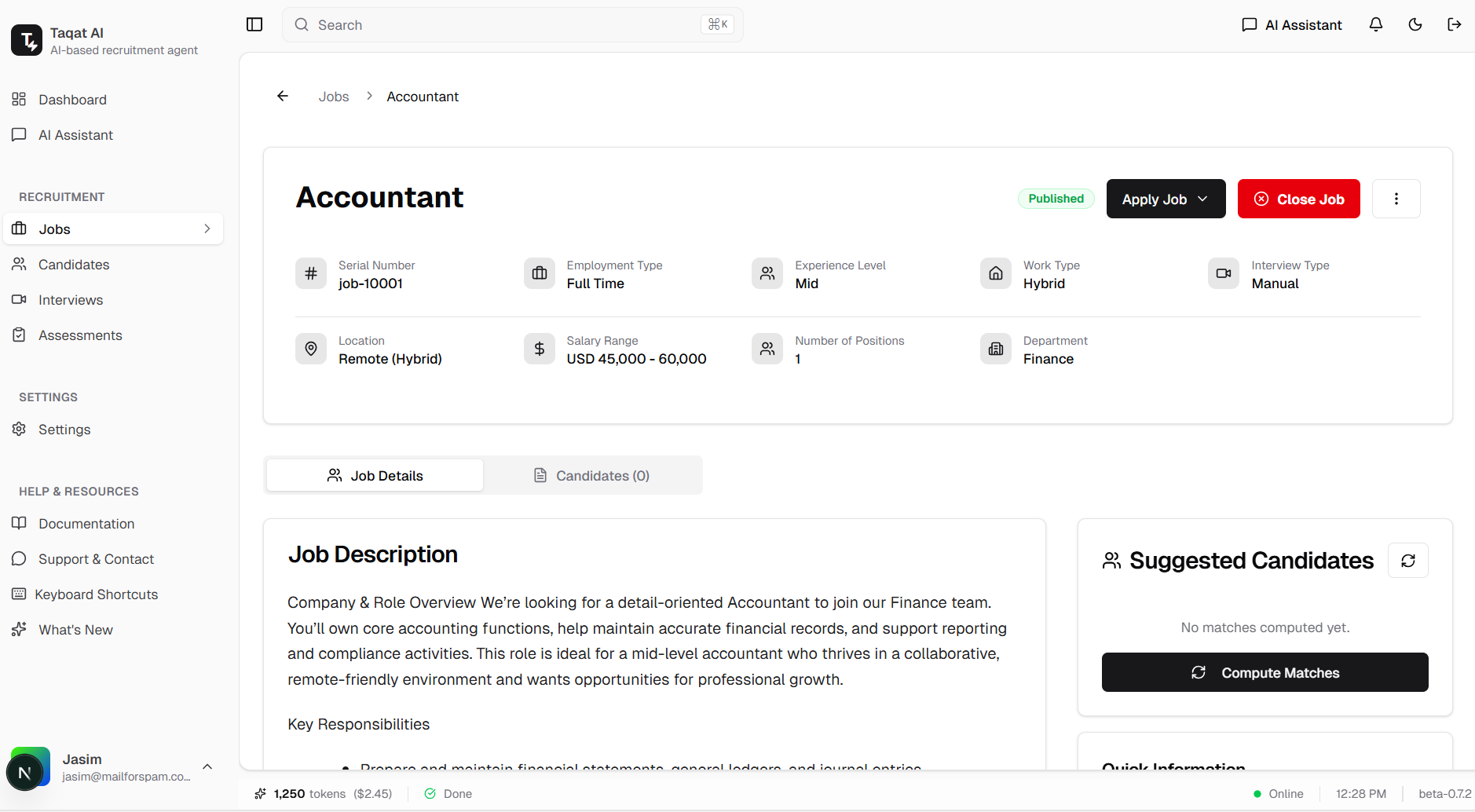Open AI Assistant from top bar
This screenshot has width=1475, height=812.
1292,25
